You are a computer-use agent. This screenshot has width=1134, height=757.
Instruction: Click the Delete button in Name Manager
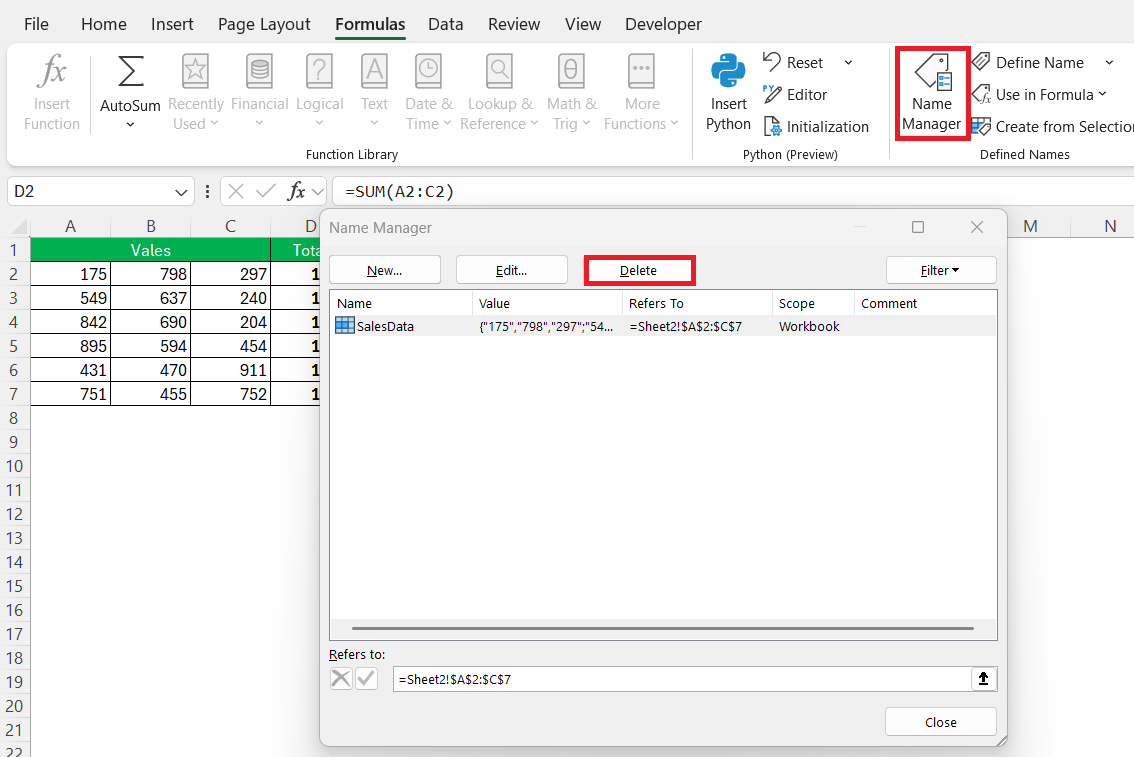coord(639,270)
